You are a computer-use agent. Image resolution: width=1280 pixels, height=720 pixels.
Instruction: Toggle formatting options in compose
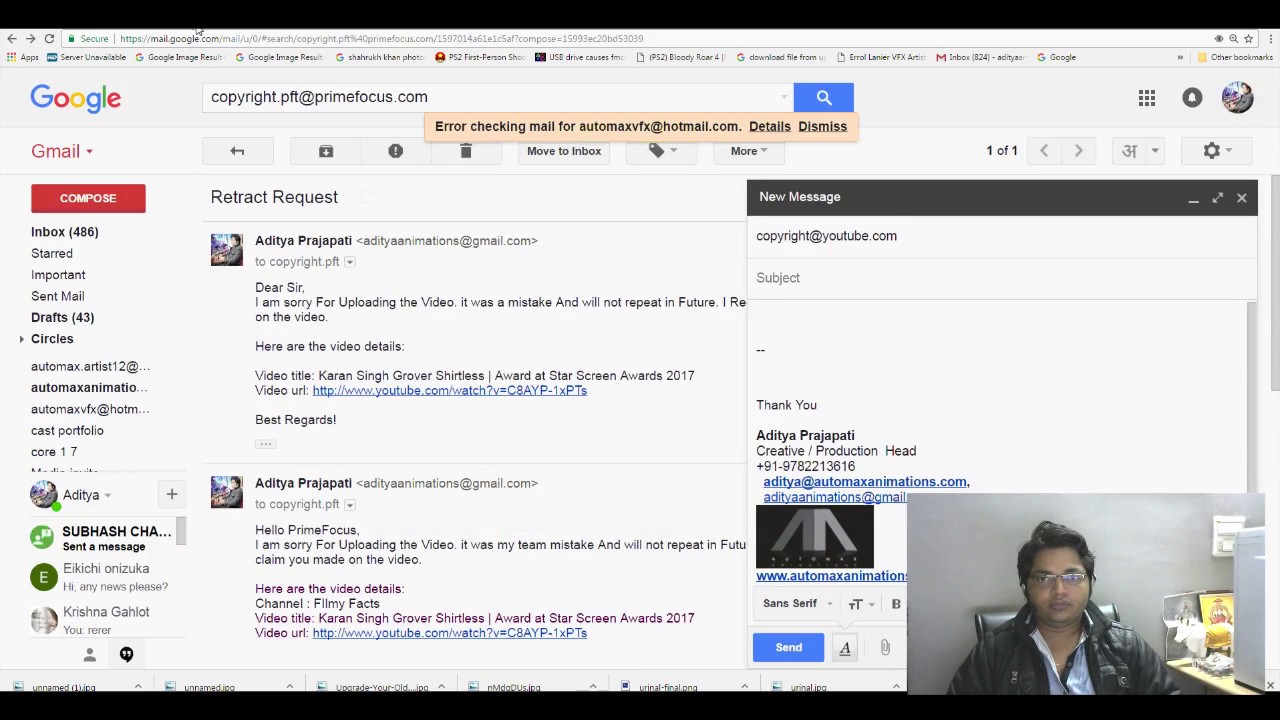[845, 648]
